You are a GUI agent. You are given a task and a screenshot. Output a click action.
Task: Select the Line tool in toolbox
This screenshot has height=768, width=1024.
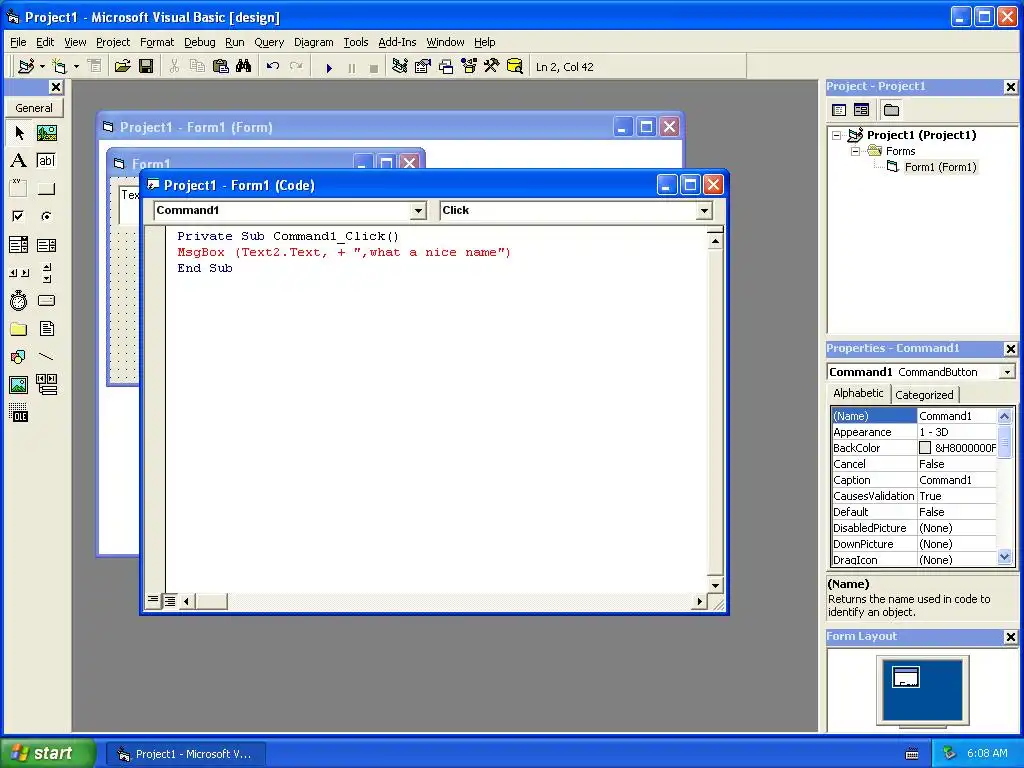coord(46,357)
